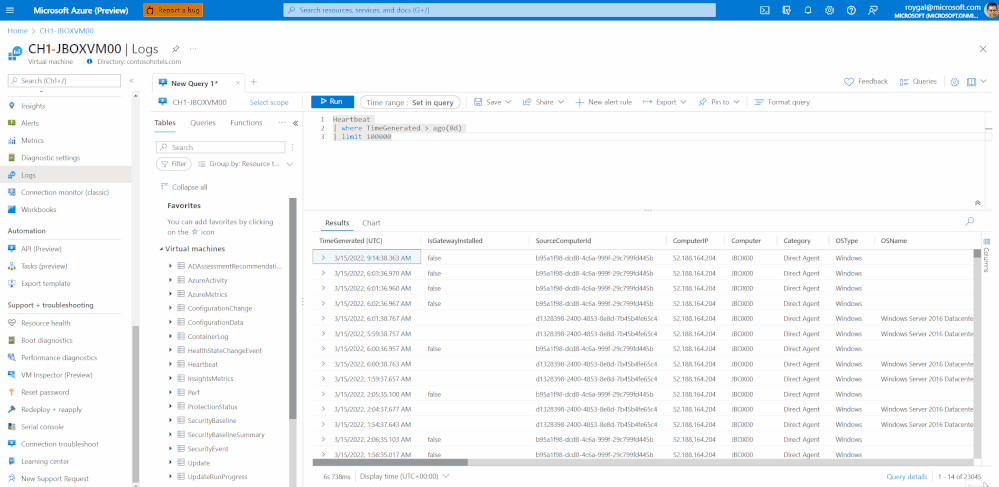The width and height of the screenshot is (999, 487).
Task: Open portal settings gear in header
Action: (x=830, y=10)
